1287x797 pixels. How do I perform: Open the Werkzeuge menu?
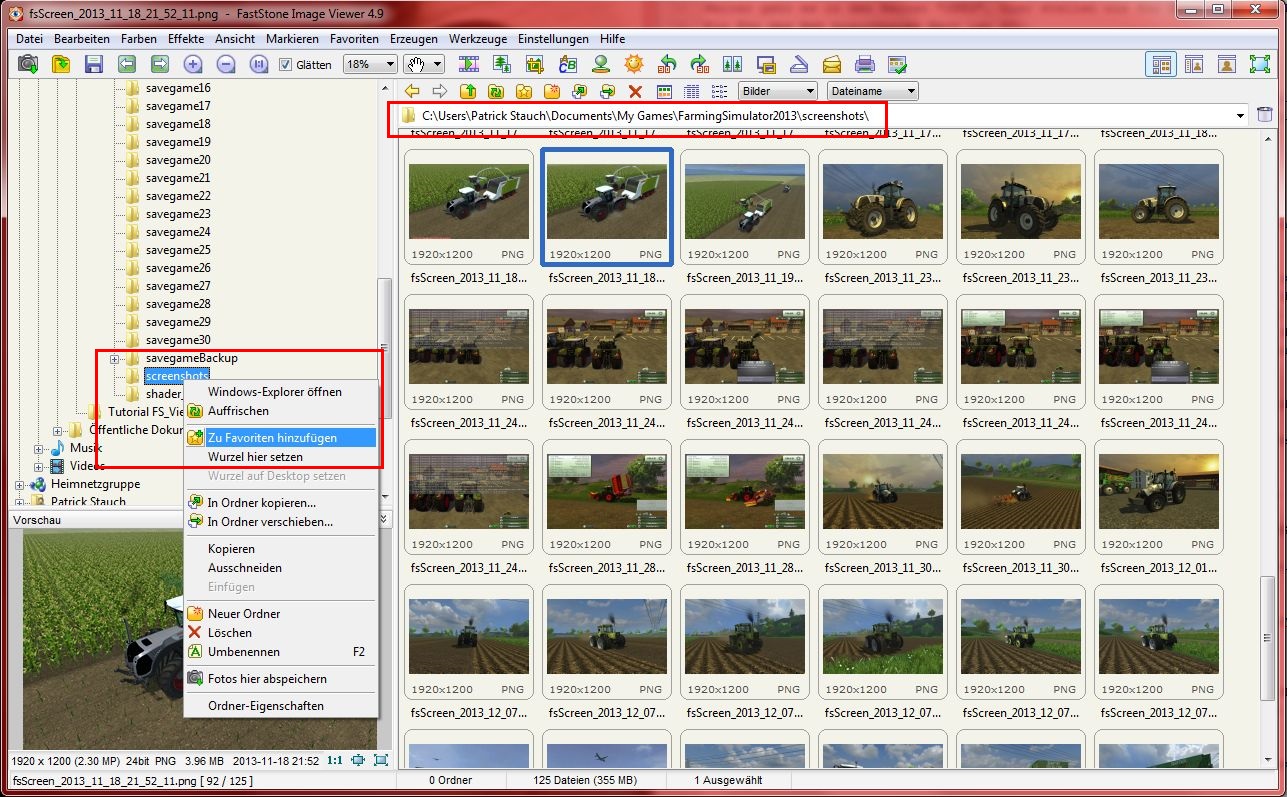[479, 38]
